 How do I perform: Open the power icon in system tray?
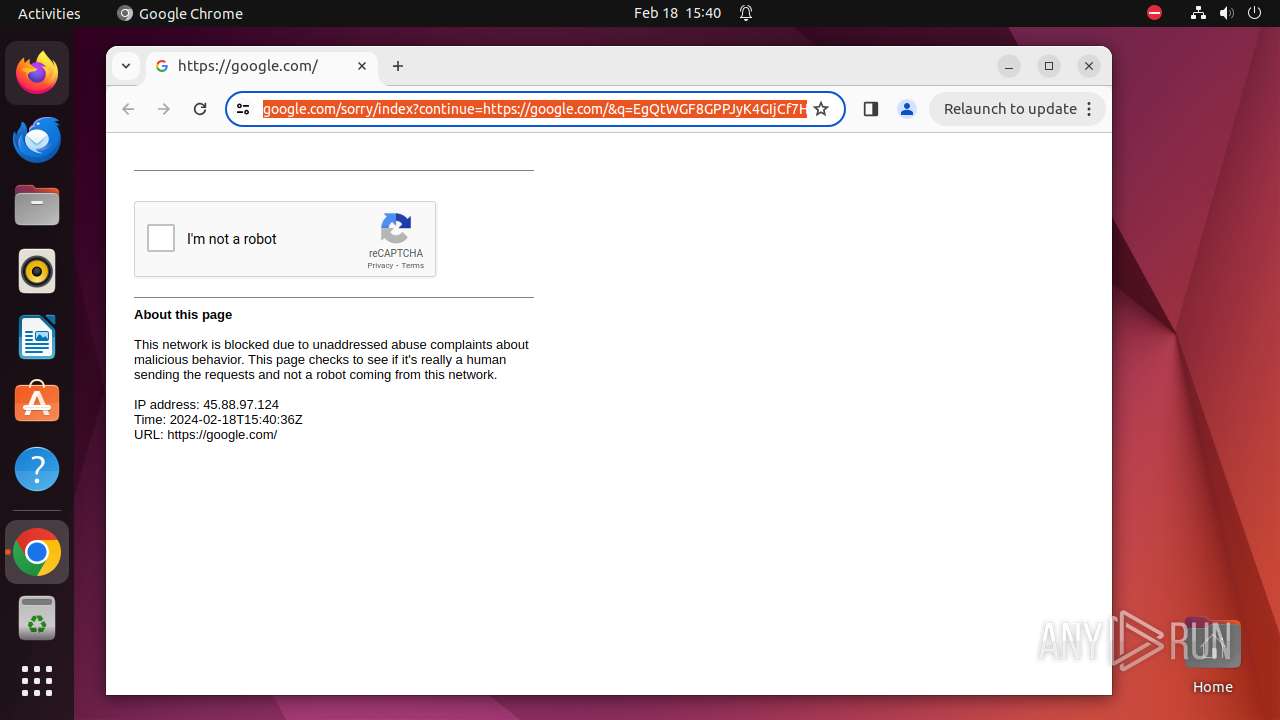[x=1254, y=13]
